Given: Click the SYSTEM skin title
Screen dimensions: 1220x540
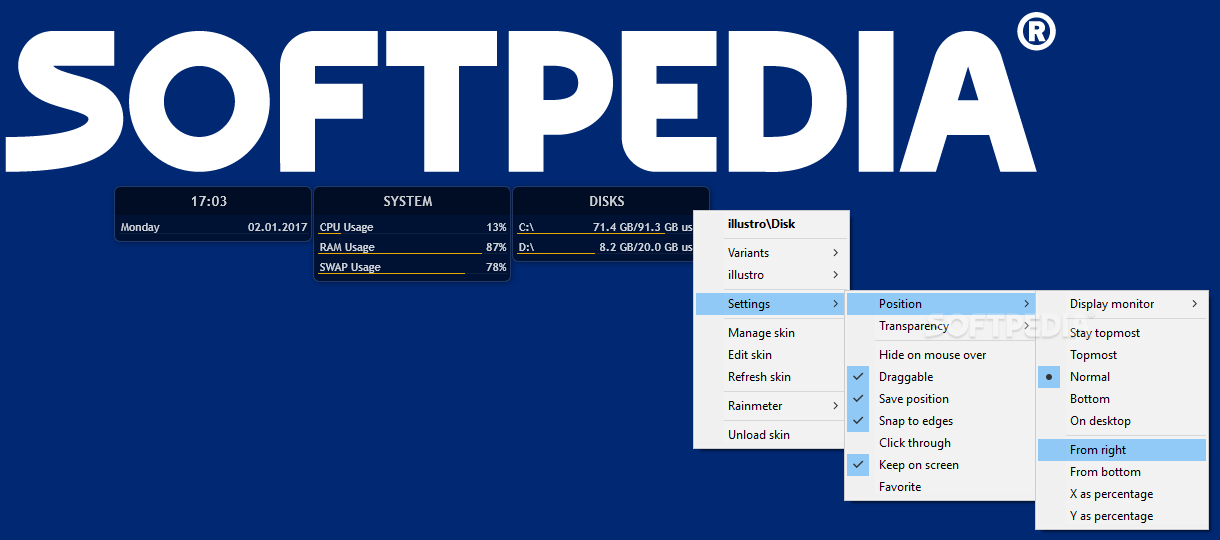Looking at the screenshot, I should coord(408,201).
